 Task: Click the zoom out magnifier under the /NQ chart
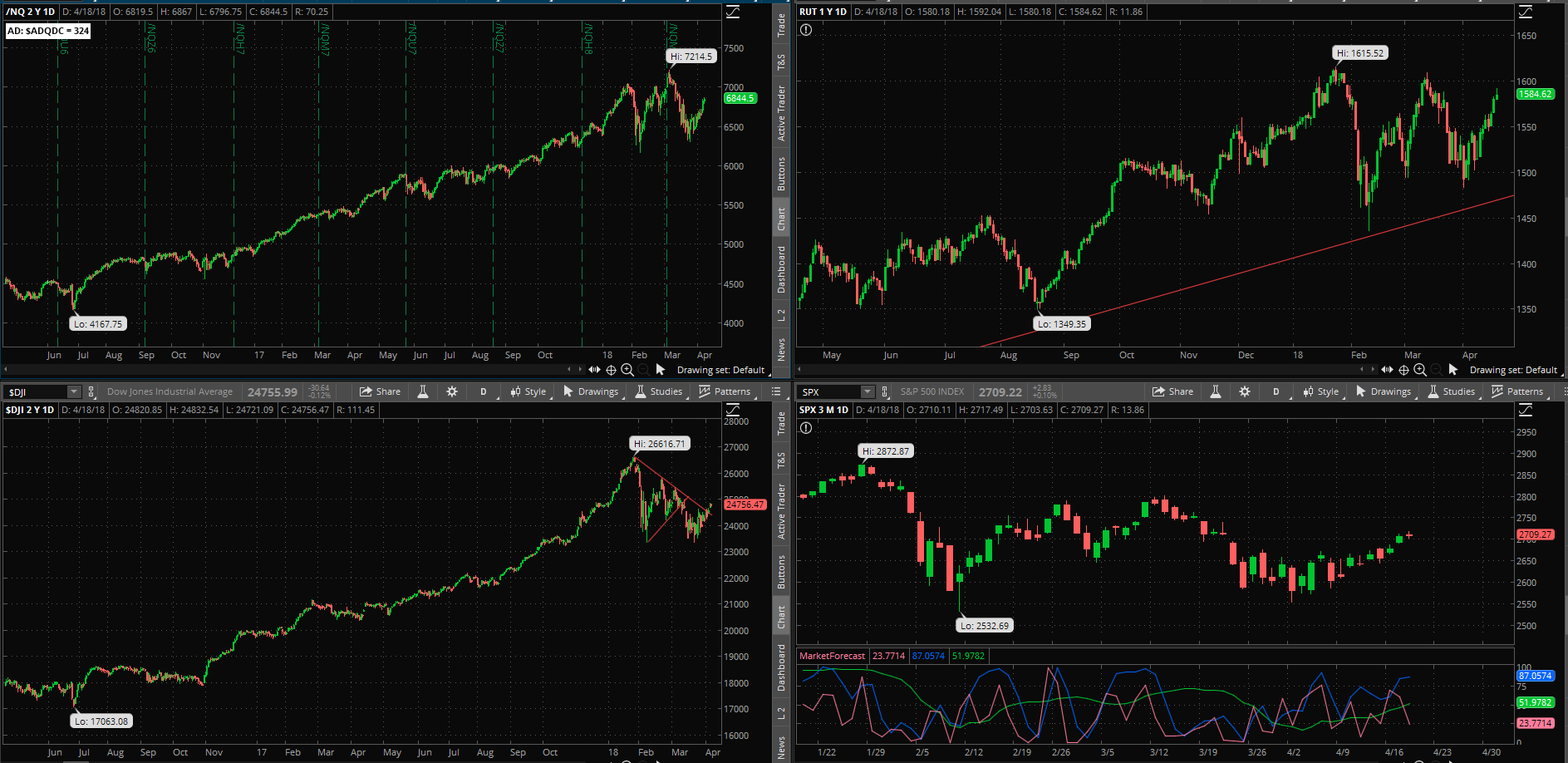pos(644,370)
